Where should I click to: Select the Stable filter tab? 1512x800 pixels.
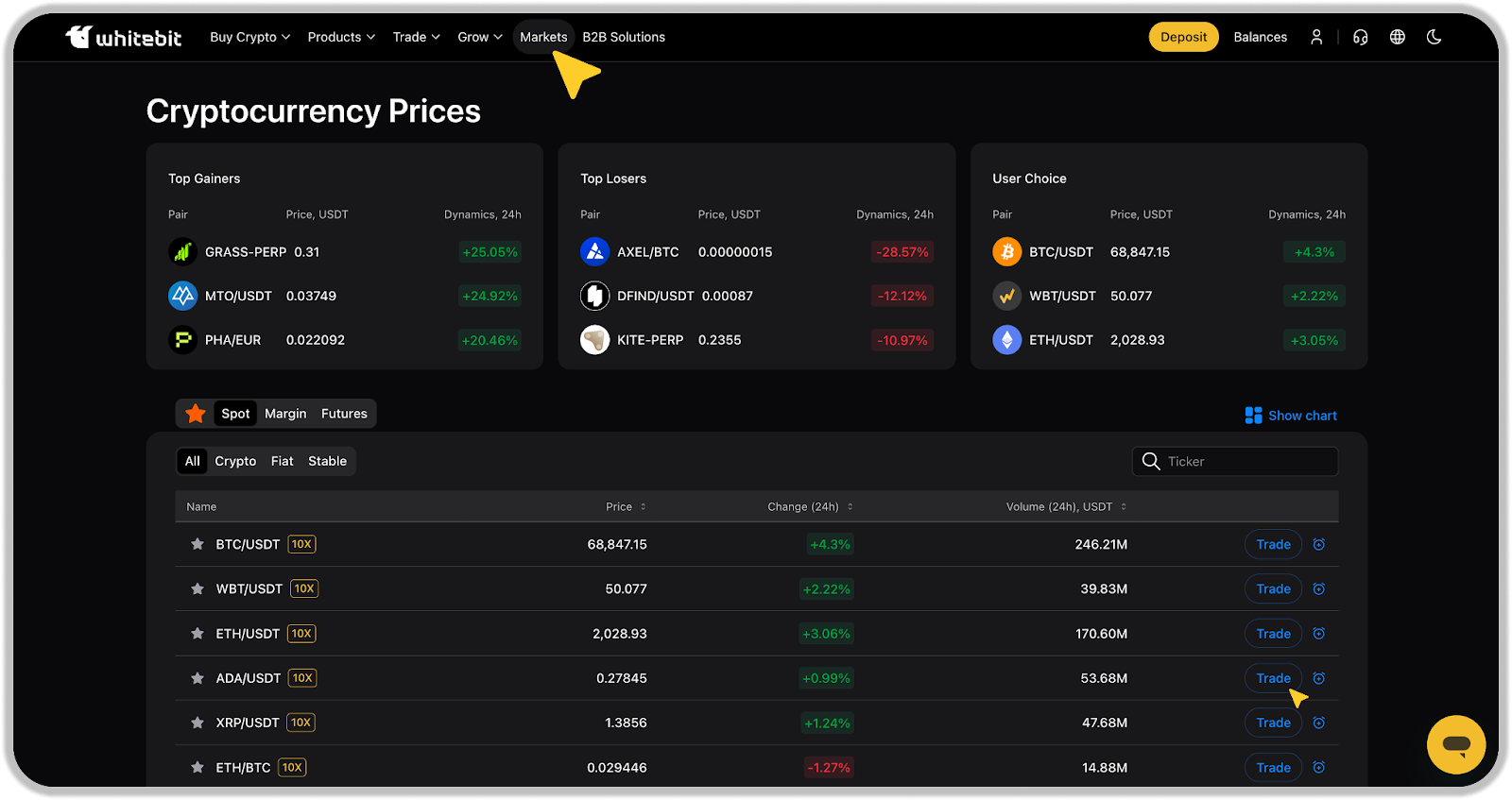click(327, 461)
